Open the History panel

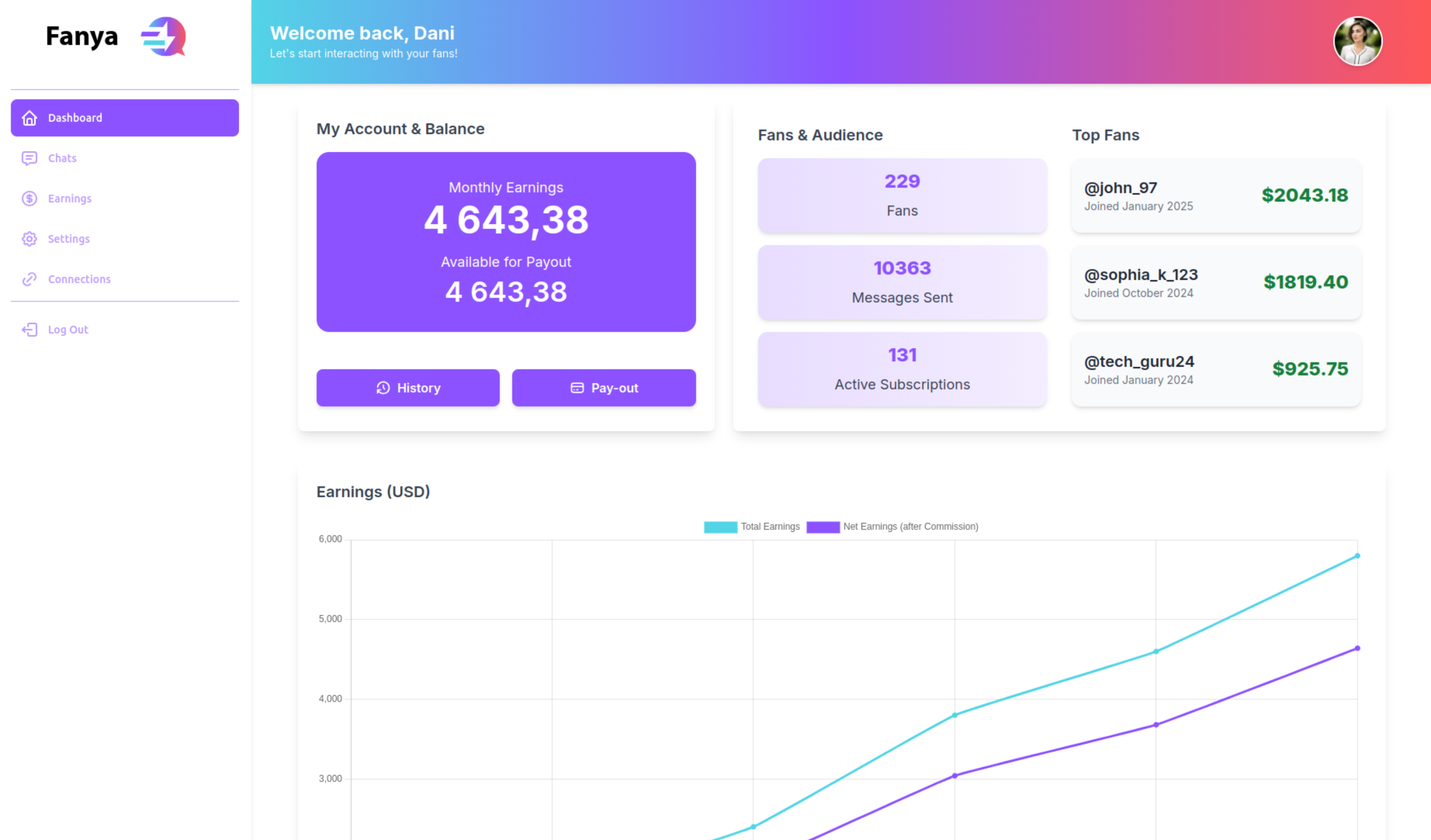[408, 388]
